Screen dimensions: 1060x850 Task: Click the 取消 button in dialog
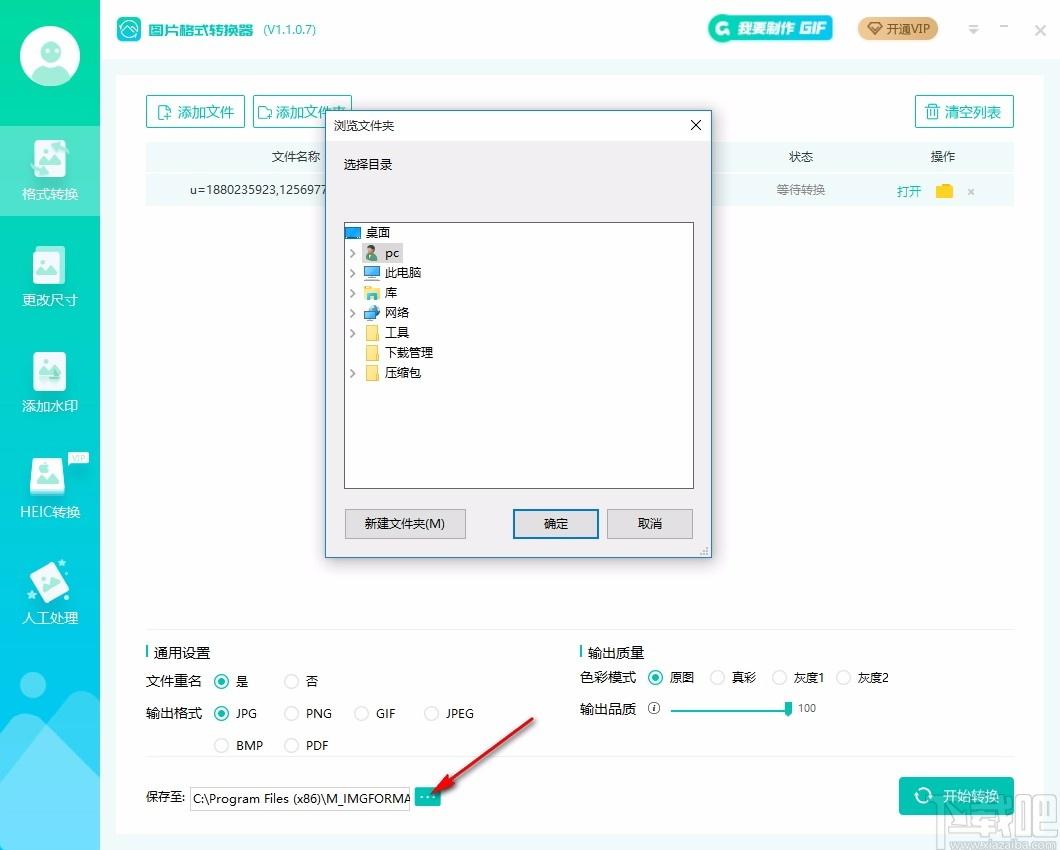click(x=650, y=523)
